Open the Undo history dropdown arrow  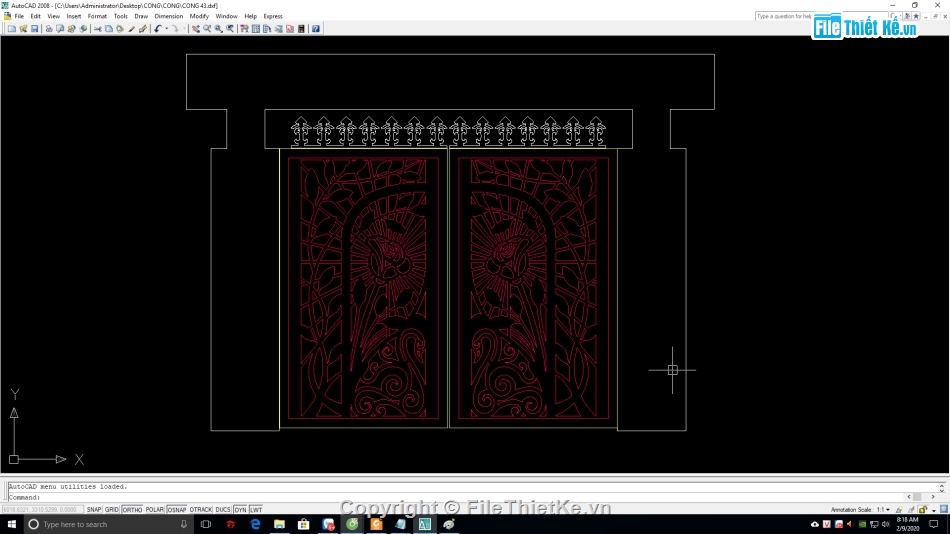coord(166,28)
